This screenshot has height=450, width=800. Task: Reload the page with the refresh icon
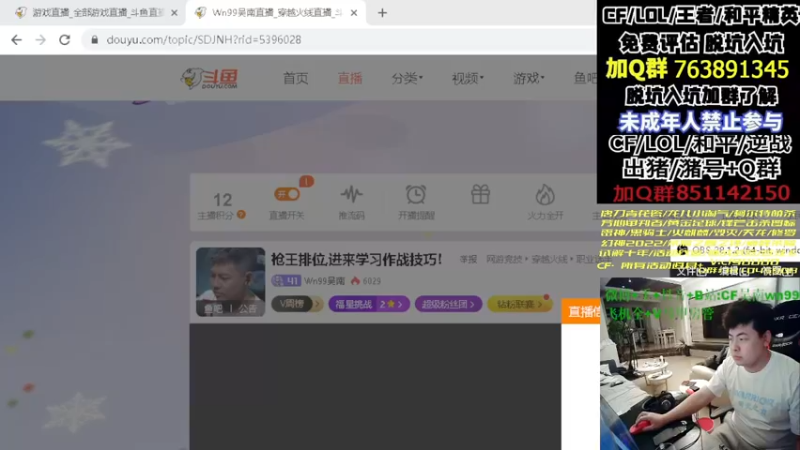(64, 40)
